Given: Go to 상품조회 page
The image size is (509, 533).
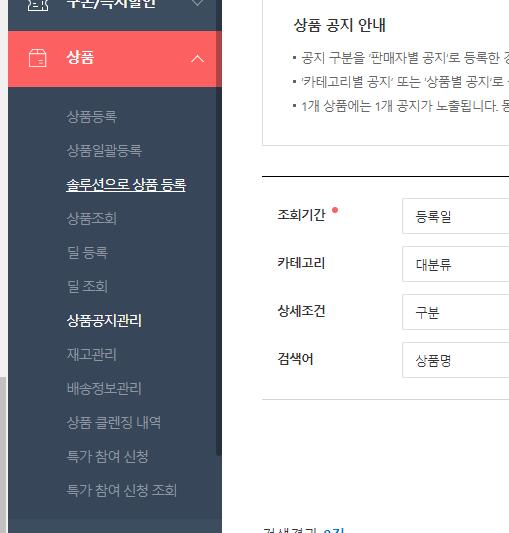Looking at the screenshot, I should [92, 219].
